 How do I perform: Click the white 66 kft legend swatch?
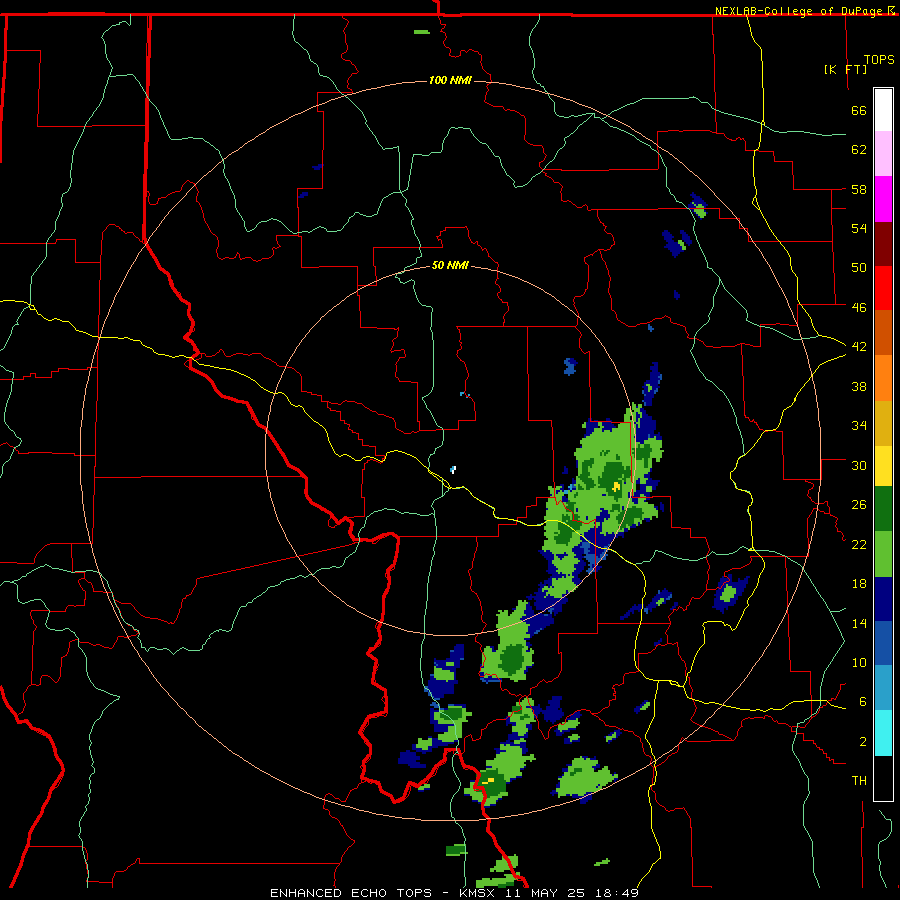click(x=883, y=110)
